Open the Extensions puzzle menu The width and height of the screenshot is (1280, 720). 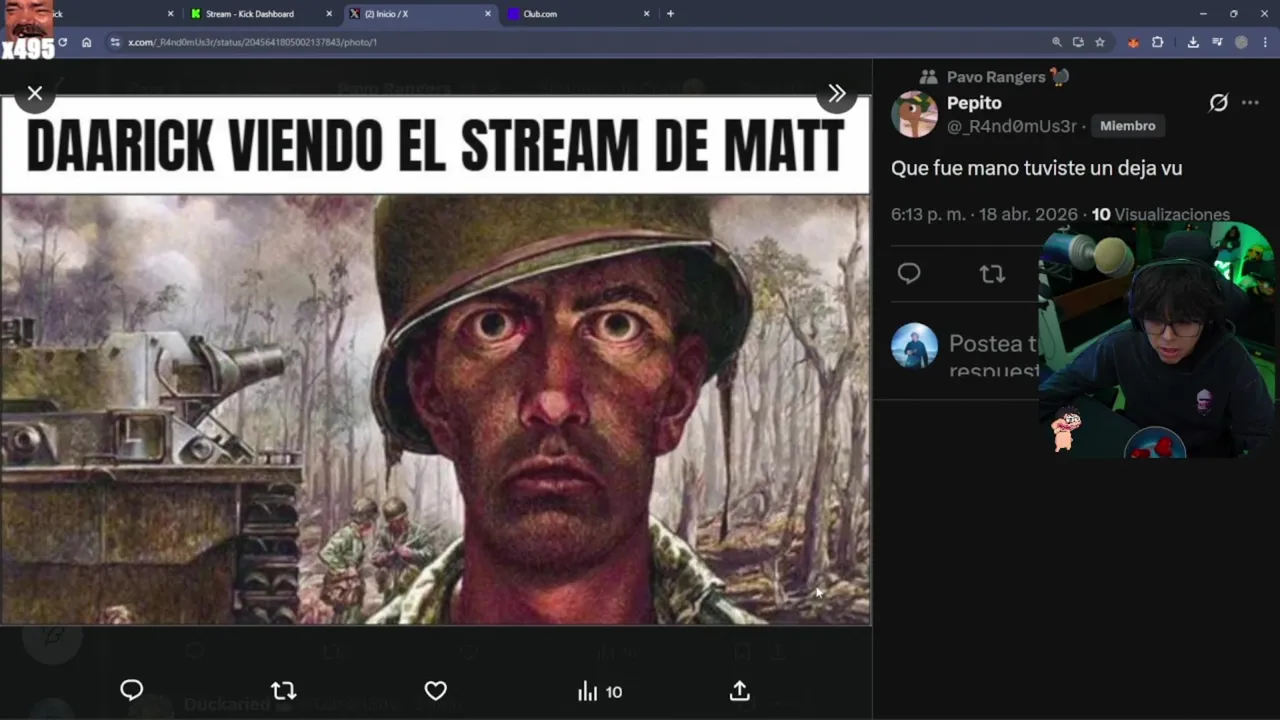1157,42
